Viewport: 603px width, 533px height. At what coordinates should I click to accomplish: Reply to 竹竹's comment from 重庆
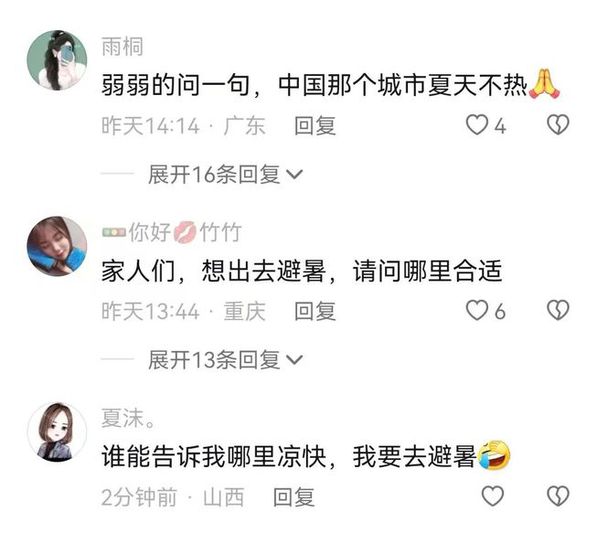[315, 311]
